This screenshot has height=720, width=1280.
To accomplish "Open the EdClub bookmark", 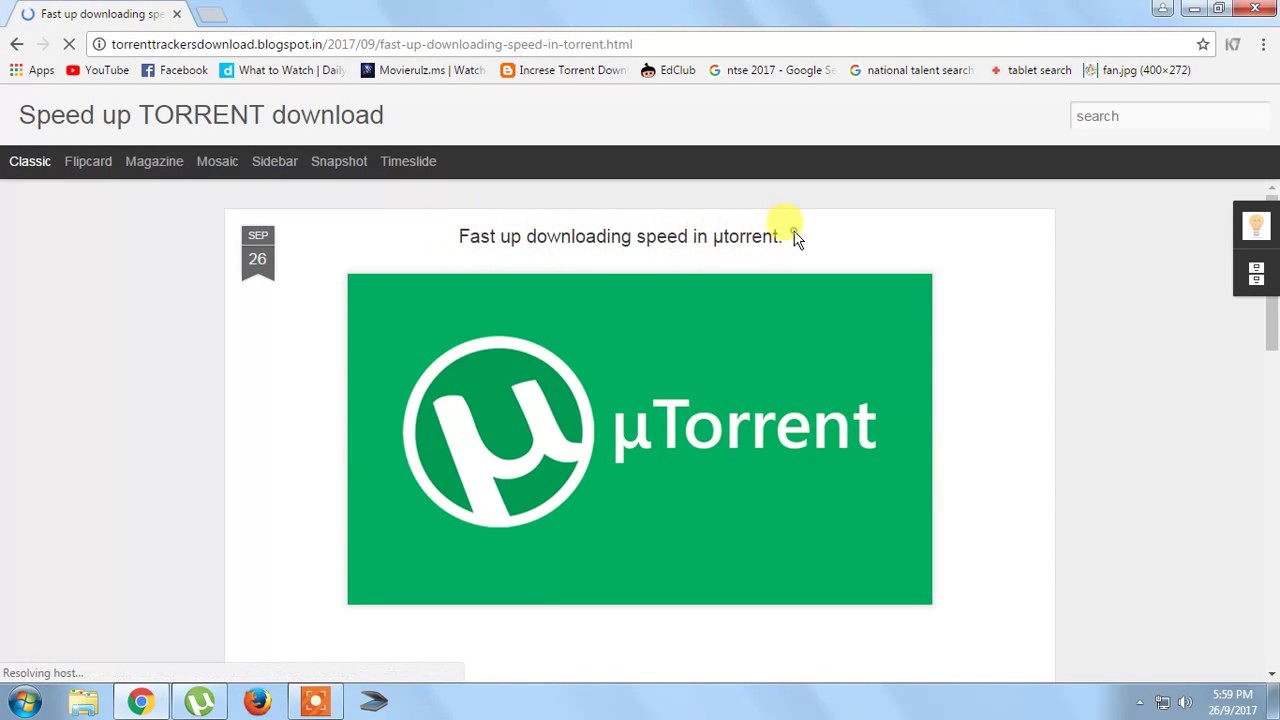I will [x=668, y=70].
